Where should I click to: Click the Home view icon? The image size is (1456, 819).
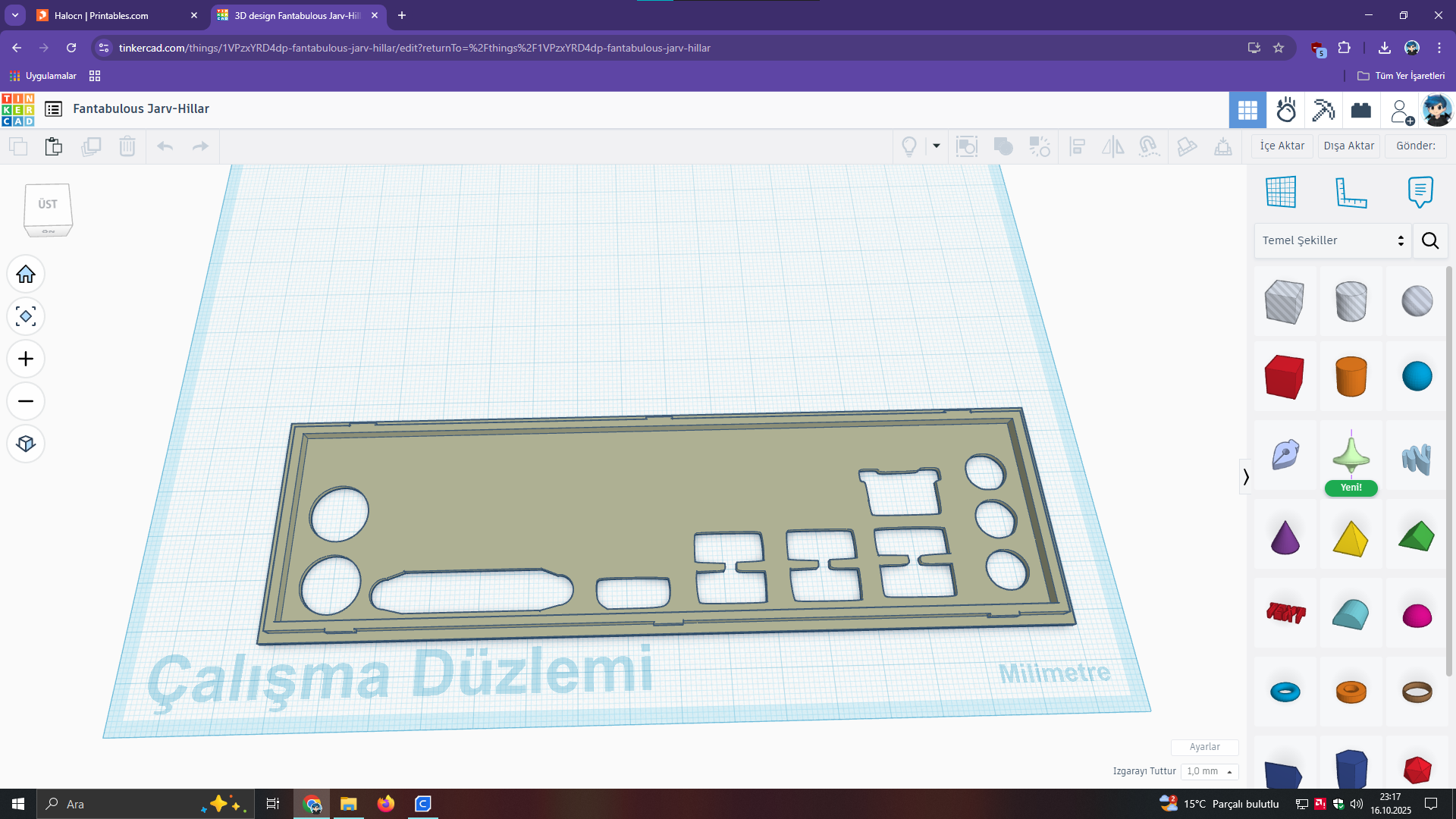click(x=26, y=274)
